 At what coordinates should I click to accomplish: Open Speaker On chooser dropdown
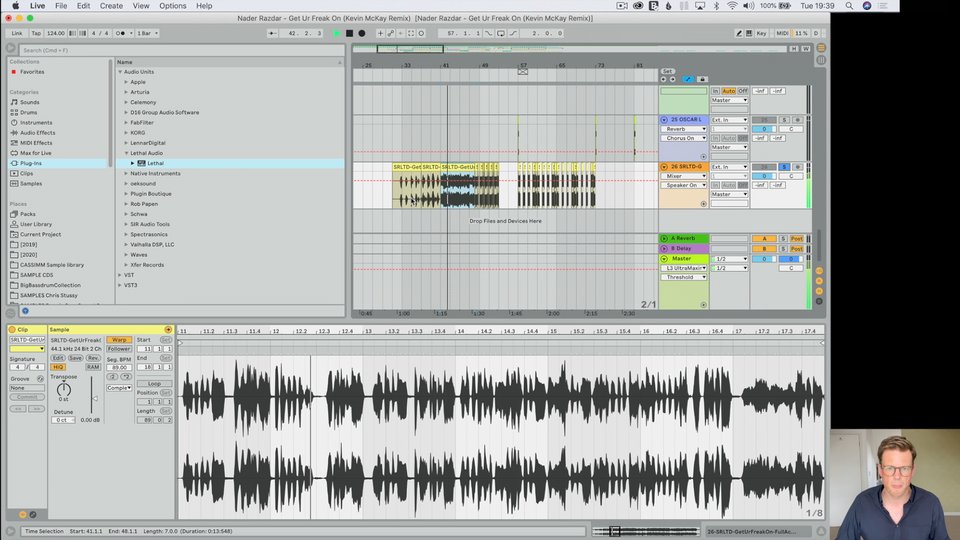point(683,185)
